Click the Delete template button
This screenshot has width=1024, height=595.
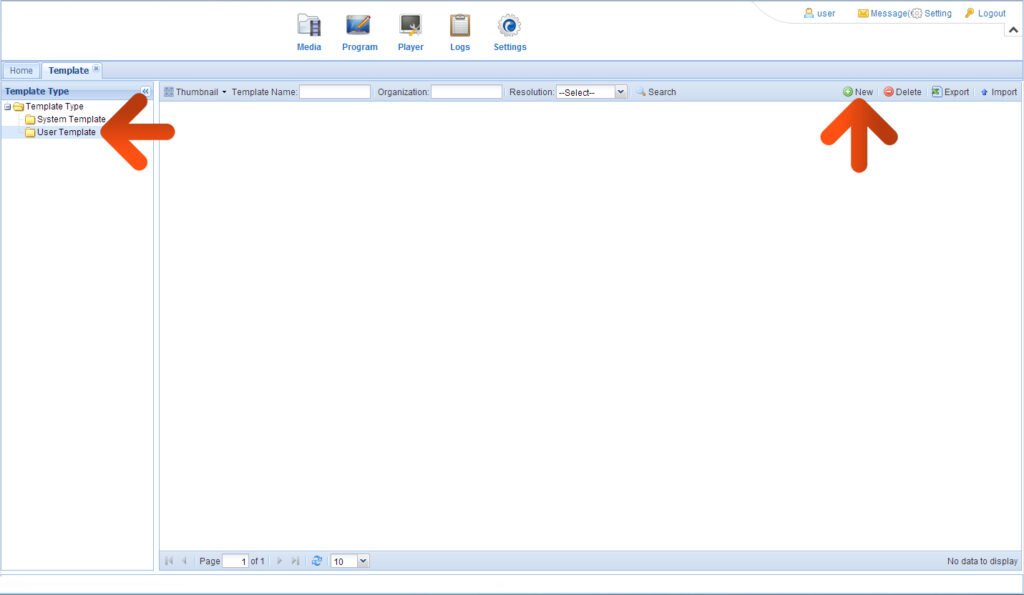(x=902, y=92)
